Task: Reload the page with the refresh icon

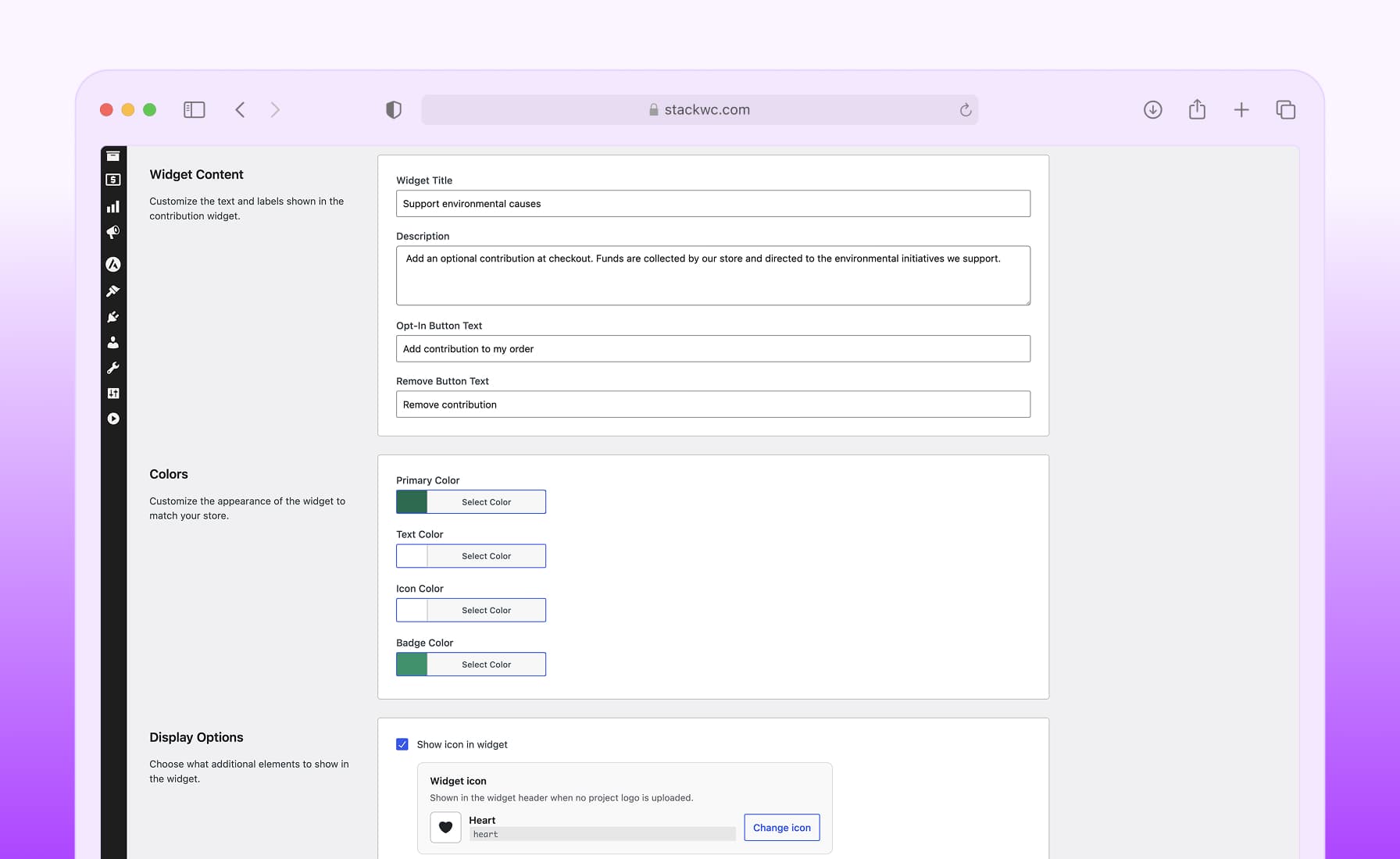Action: pos(966,110)
